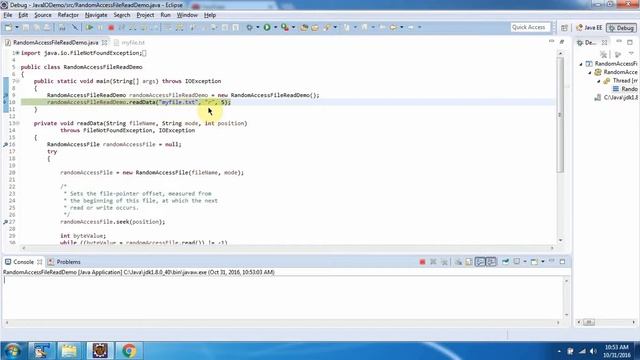The width and height of the screenshot is (640, 360).
Task: Click in the Quick Access field
Action: tap(530, 27)
